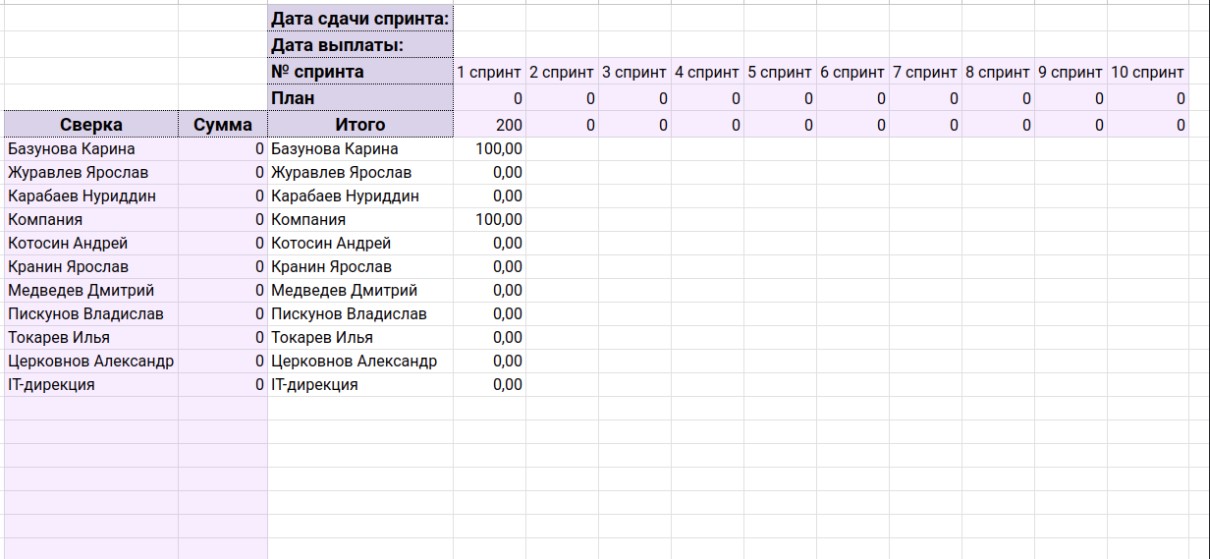Select the 100,00 cell in the Компания row

tap(489, 219)
